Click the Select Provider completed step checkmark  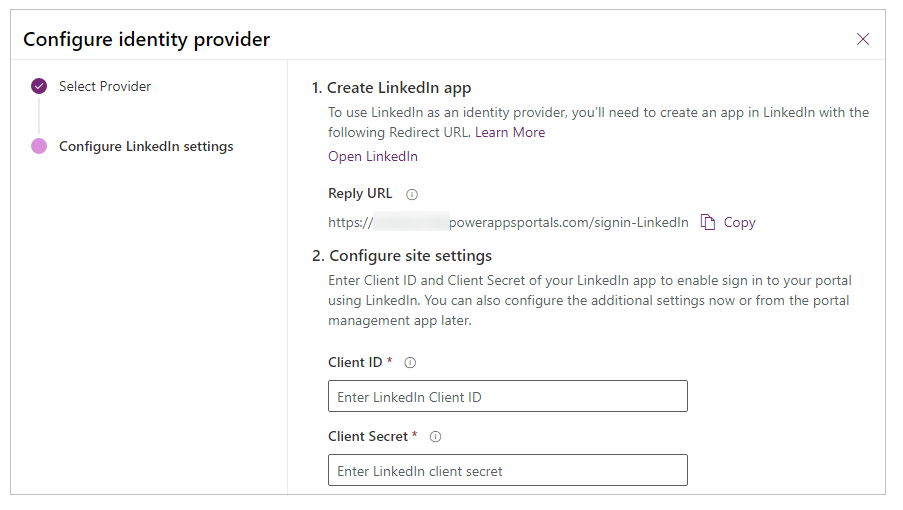pyautogui.click(x=39, y=86)
